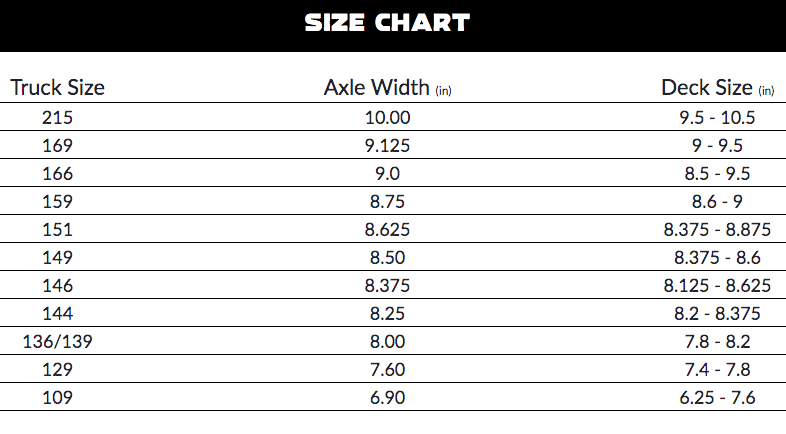Click the 8.625 axle width cell
The image size is (786, 434).
pos(387,229)
